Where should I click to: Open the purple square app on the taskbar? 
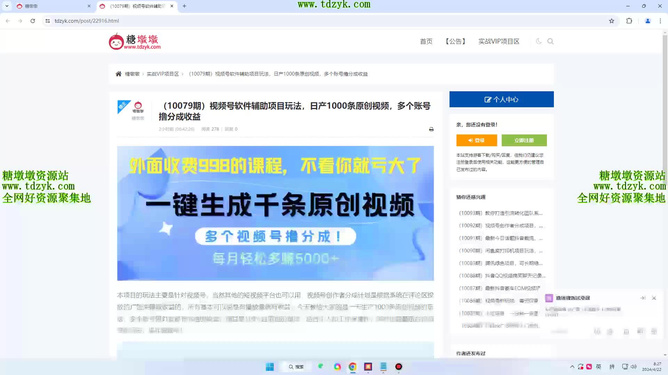368,366
